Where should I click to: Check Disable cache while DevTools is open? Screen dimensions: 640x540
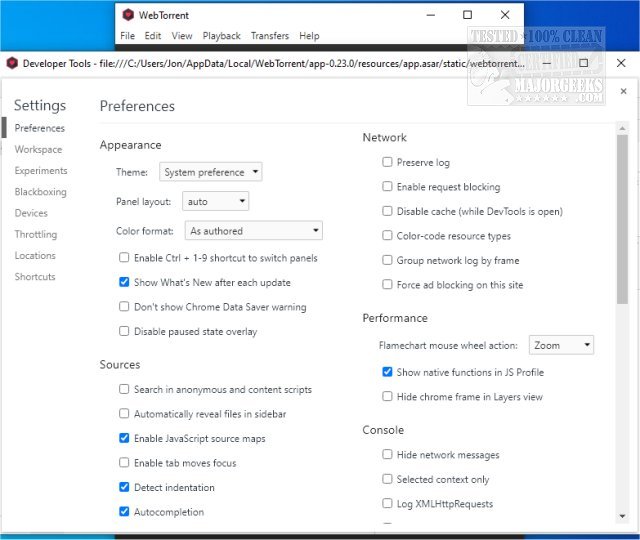pos(387,211)
